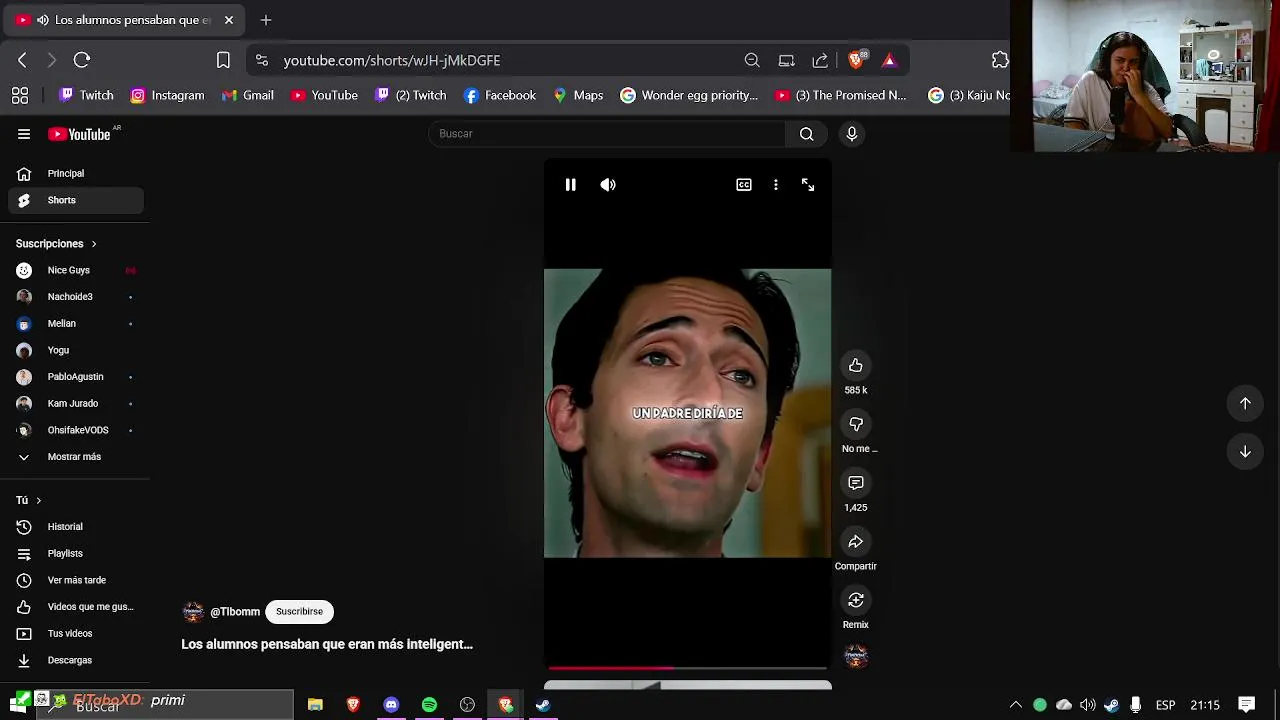This screenshot has width=1280, height=720.
Task: Open Facebook bookmark
Action: click(500, 95)
